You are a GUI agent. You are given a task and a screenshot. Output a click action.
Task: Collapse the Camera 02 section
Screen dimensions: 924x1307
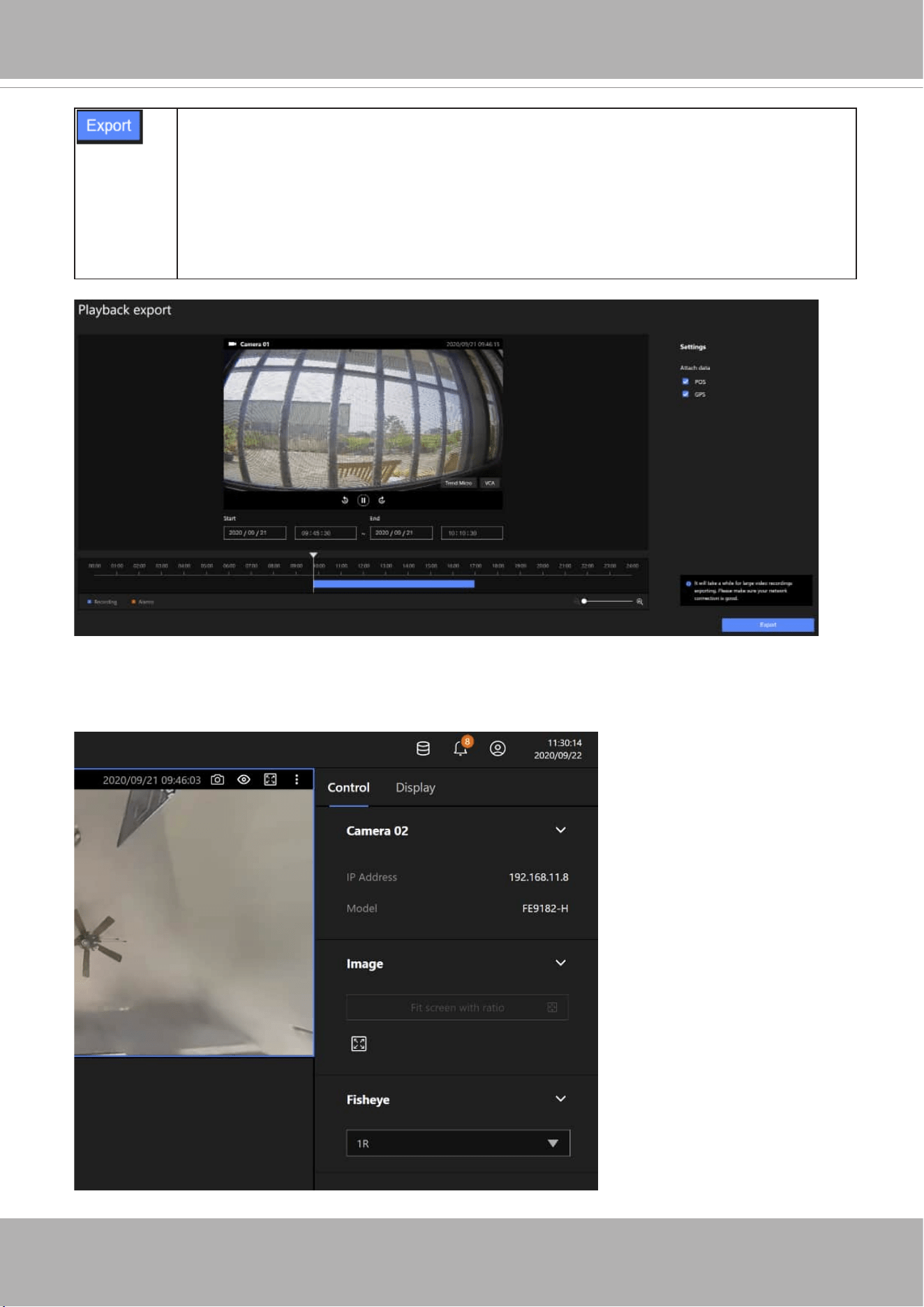[x=560, y=830]
